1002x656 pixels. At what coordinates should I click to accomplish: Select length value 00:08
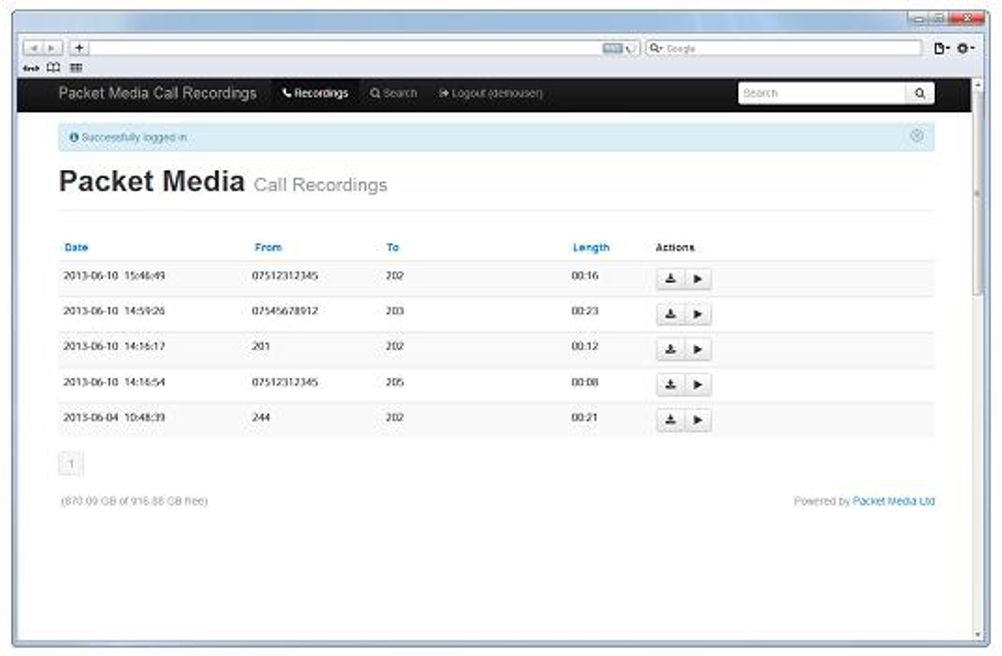click(585, 382)
